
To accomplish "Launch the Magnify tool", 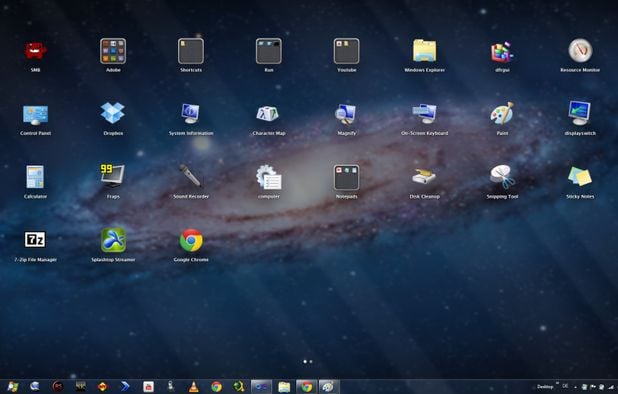I will [x=346, y=114].
